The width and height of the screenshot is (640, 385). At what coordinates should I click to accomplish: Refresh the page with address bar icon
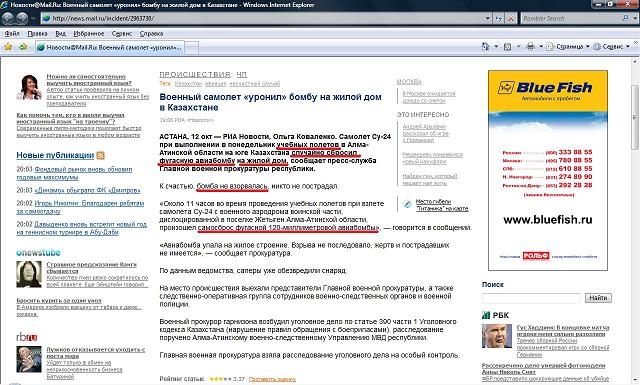point(499,18)
